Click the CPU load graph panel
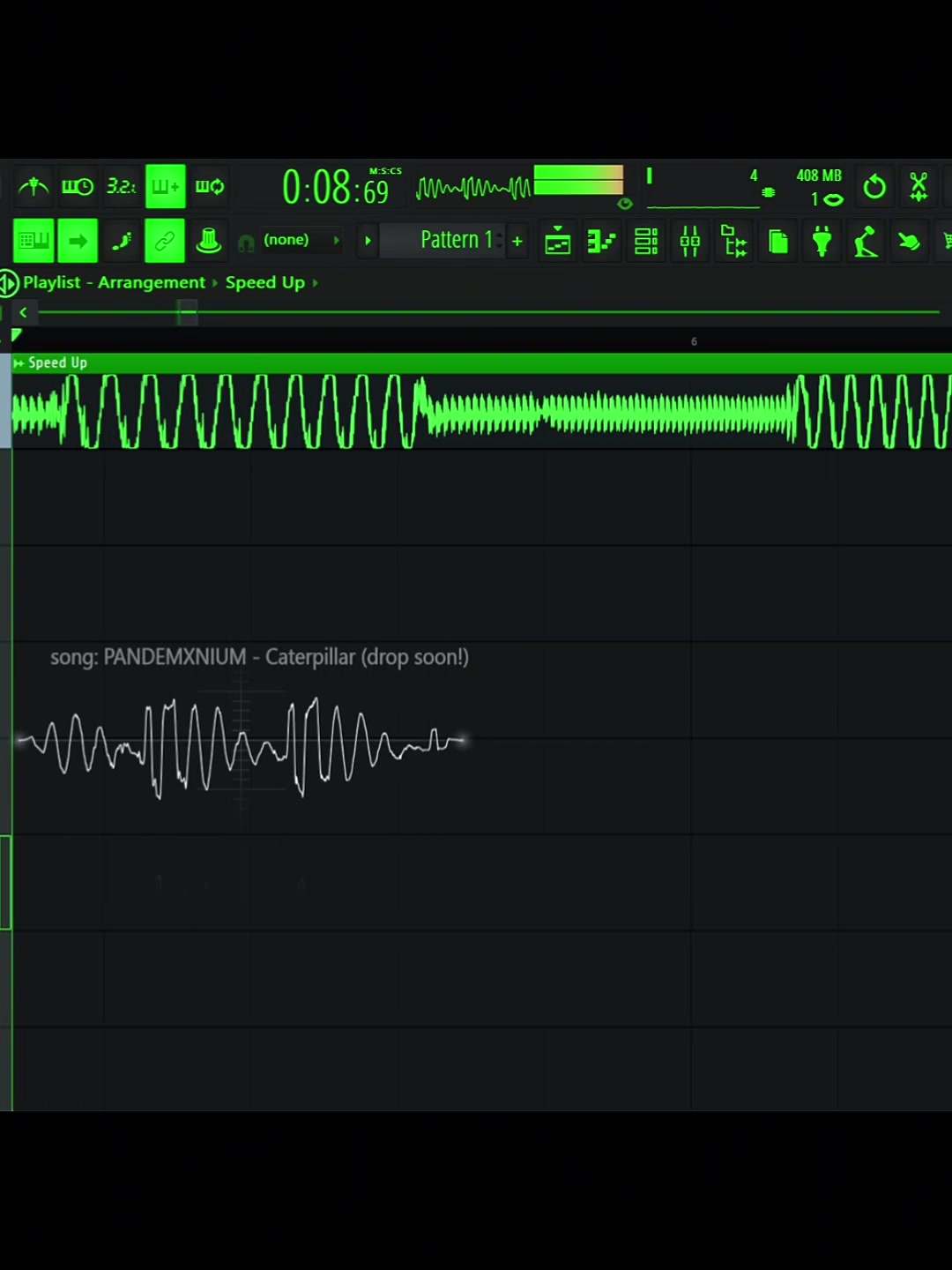 click(703, 187)
